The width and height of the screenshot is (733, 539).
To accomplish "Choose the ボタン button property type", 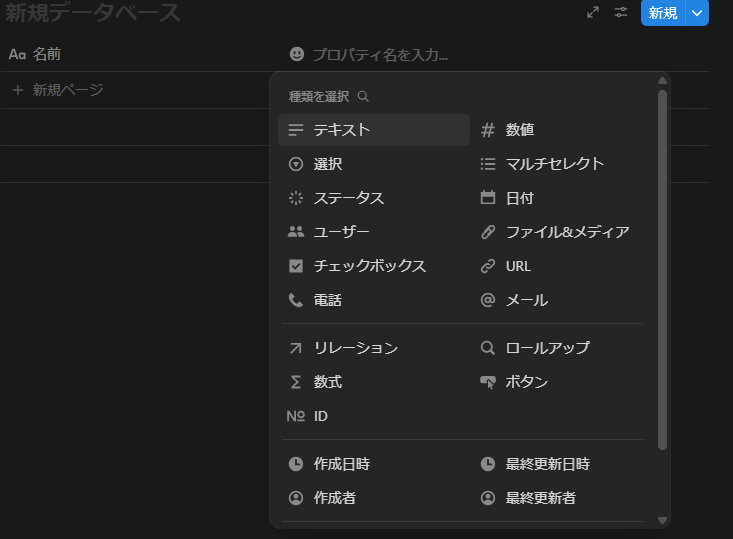I will pyautogui.click(x=526, y=382).
